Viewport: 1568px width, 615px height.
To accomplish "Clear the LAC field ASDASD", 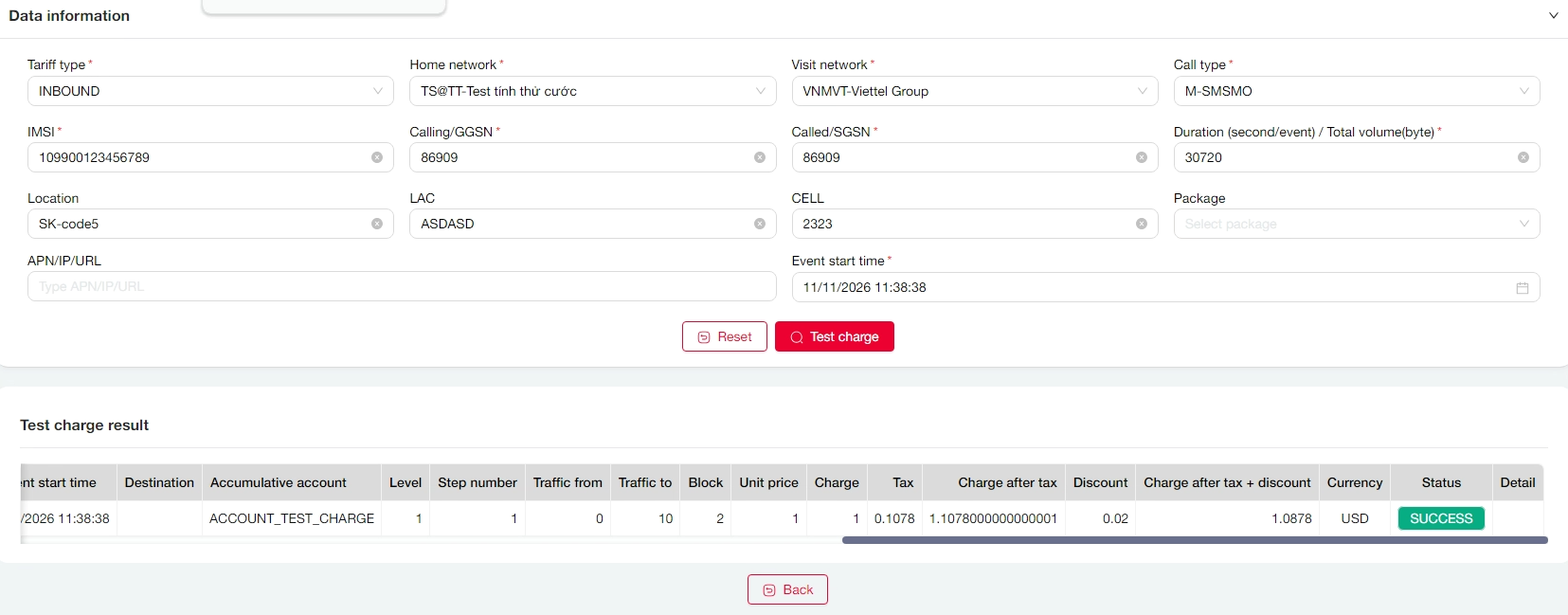I will pos(759,224).
